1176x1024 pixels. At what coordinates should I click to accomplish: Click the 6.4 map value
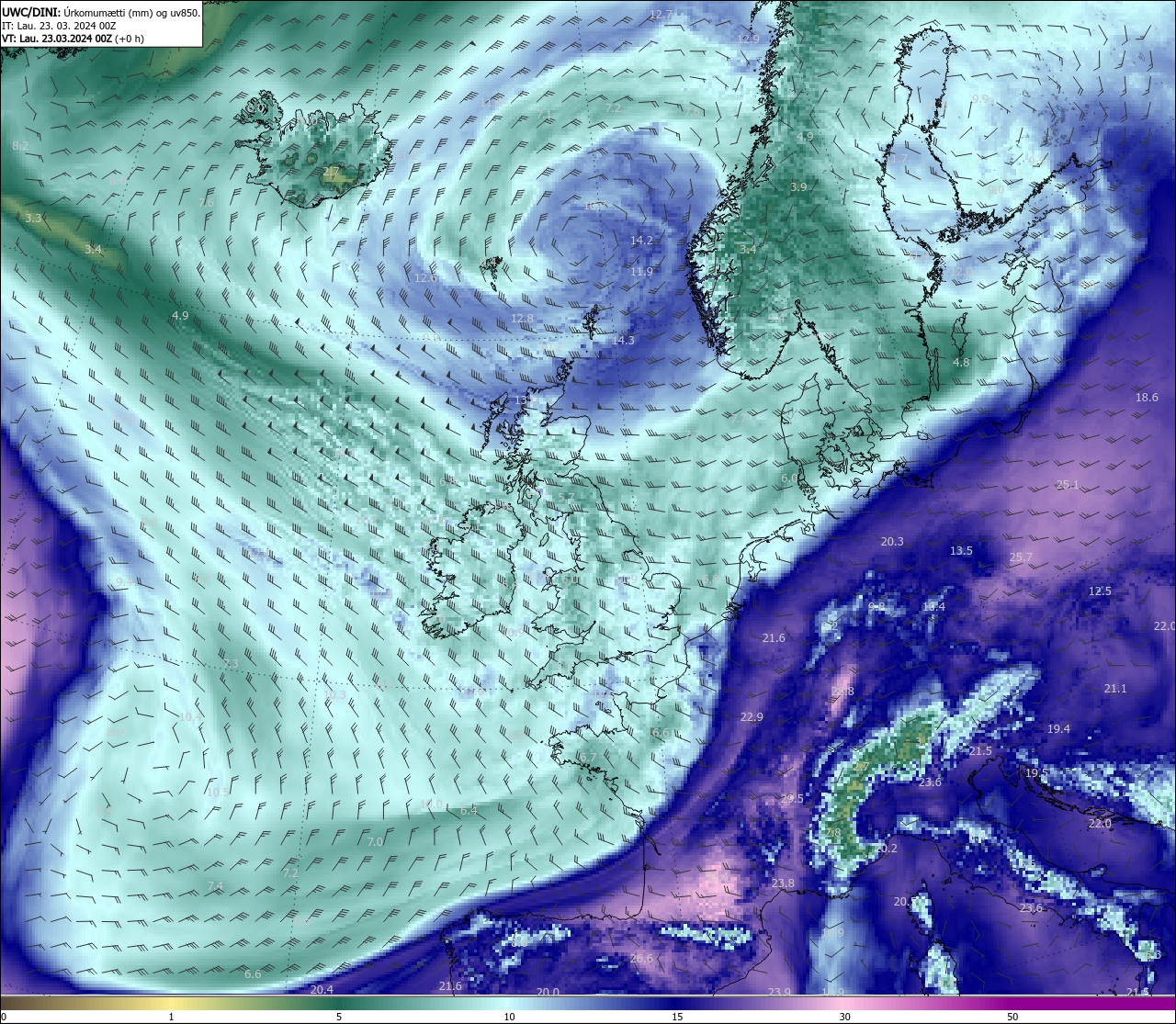(469, 810)
